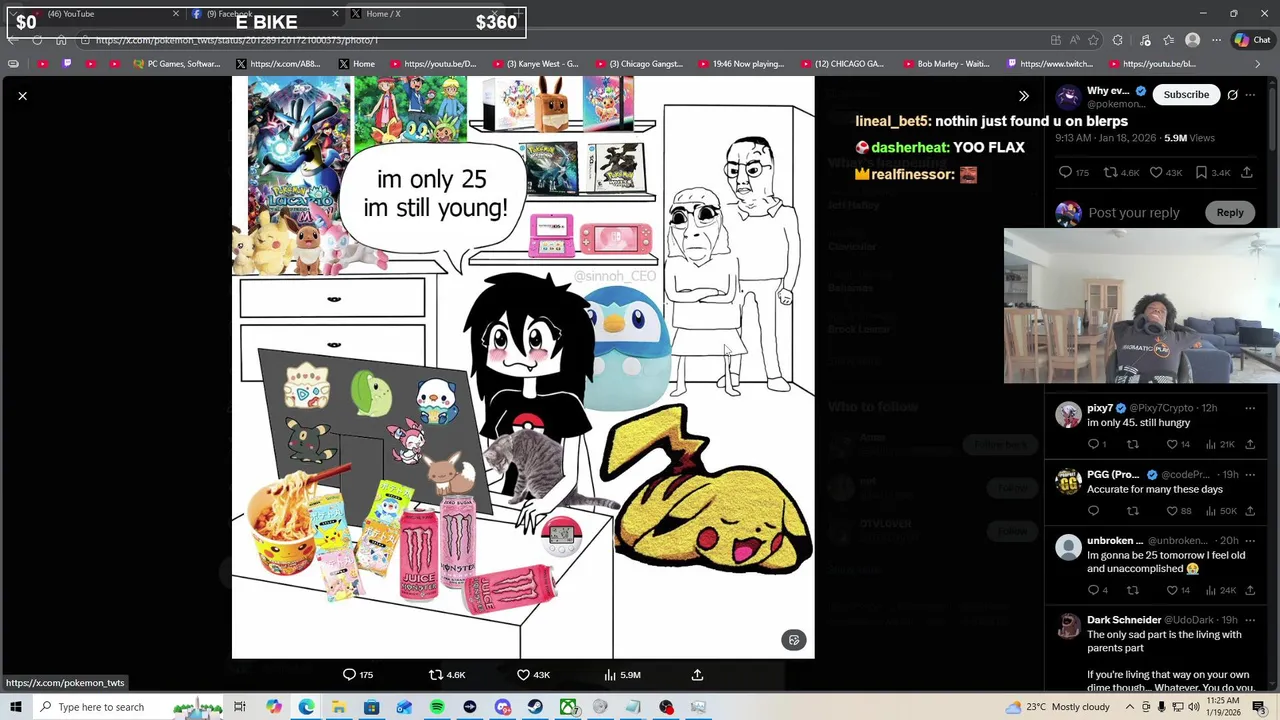Screen dimensions: 1280x720
Task: Open the Kanye West bookmark
Action: pos(535,64)
